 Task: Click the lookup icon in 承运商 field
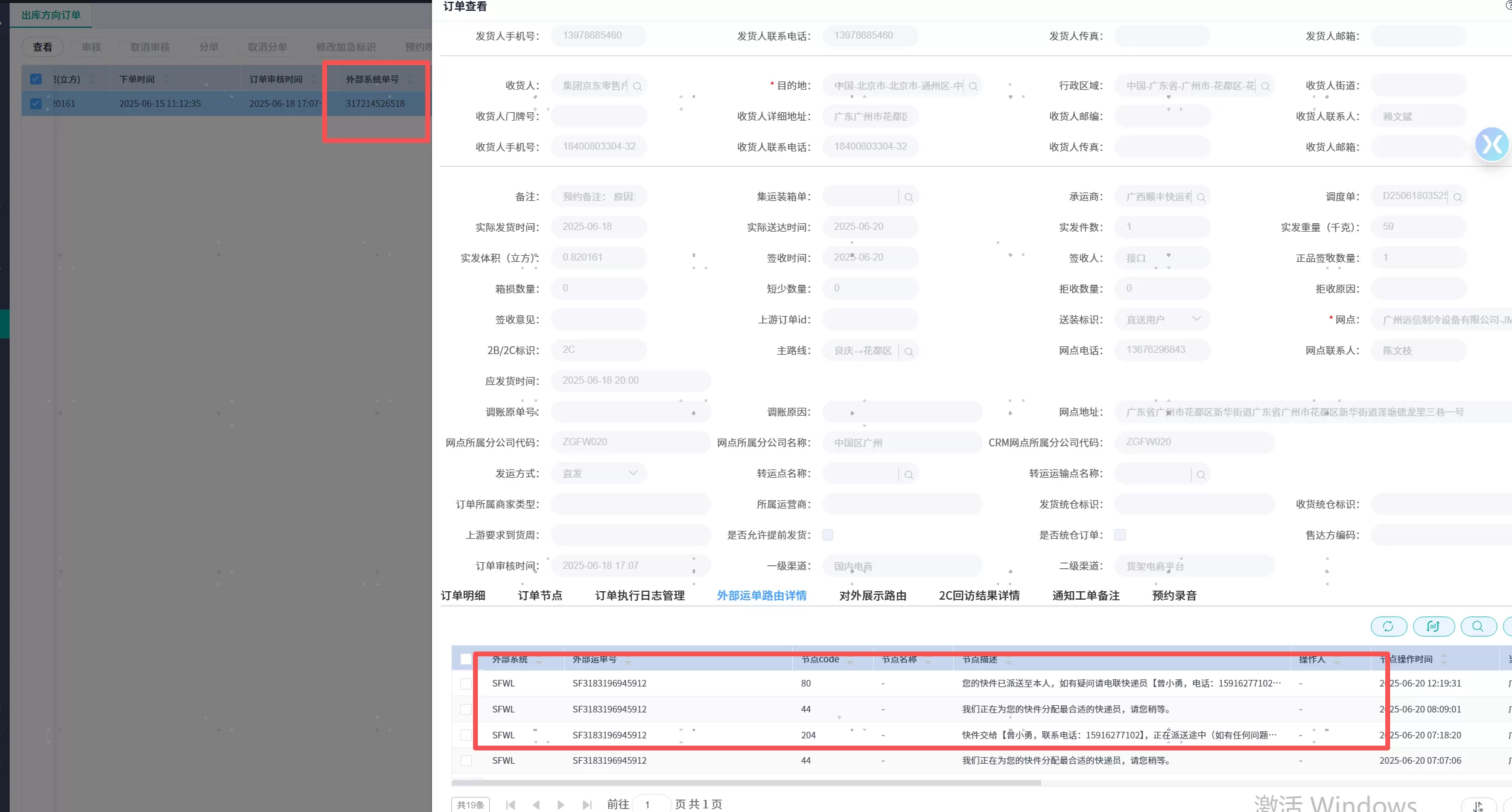[1201, 197]
